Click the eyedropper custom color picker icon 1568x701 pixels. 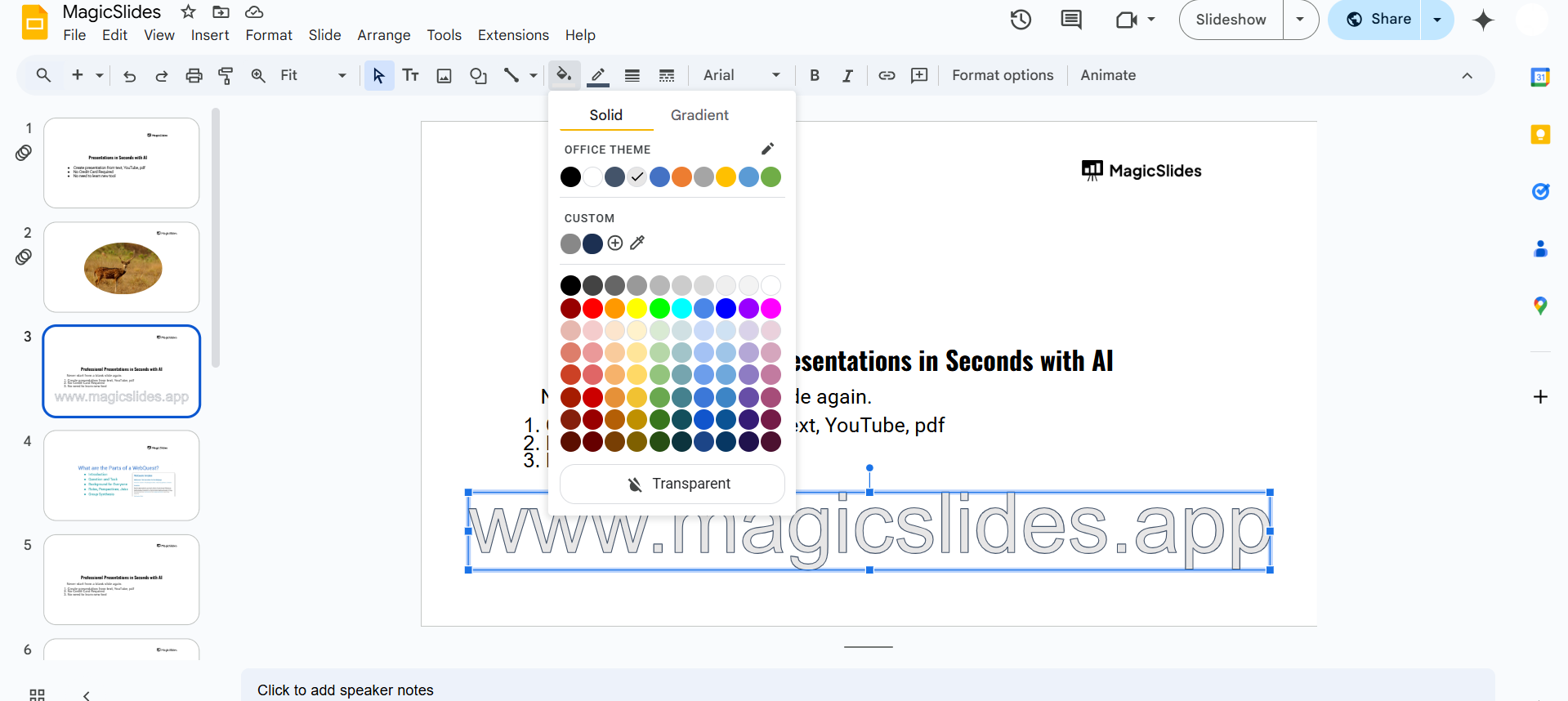pyautogui.click(x=637, y=243)
